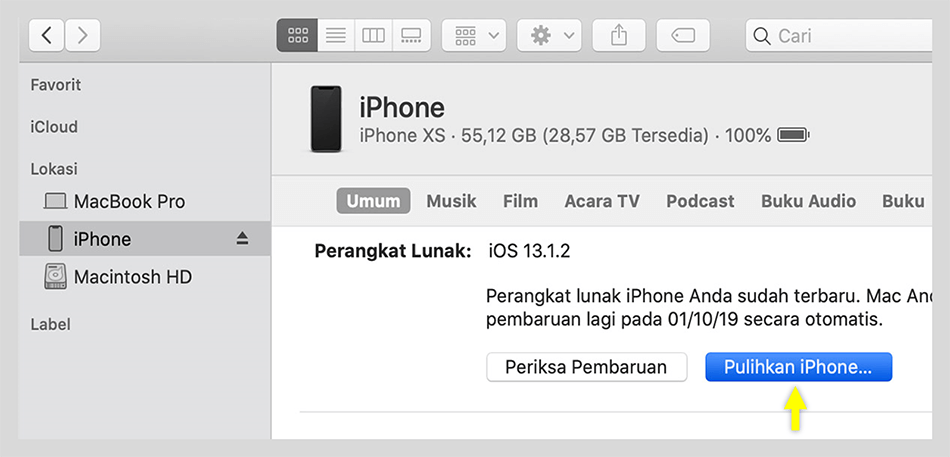Open the Acara TV tab
Viewport: 950px width, 457px height.
(602, 201)
